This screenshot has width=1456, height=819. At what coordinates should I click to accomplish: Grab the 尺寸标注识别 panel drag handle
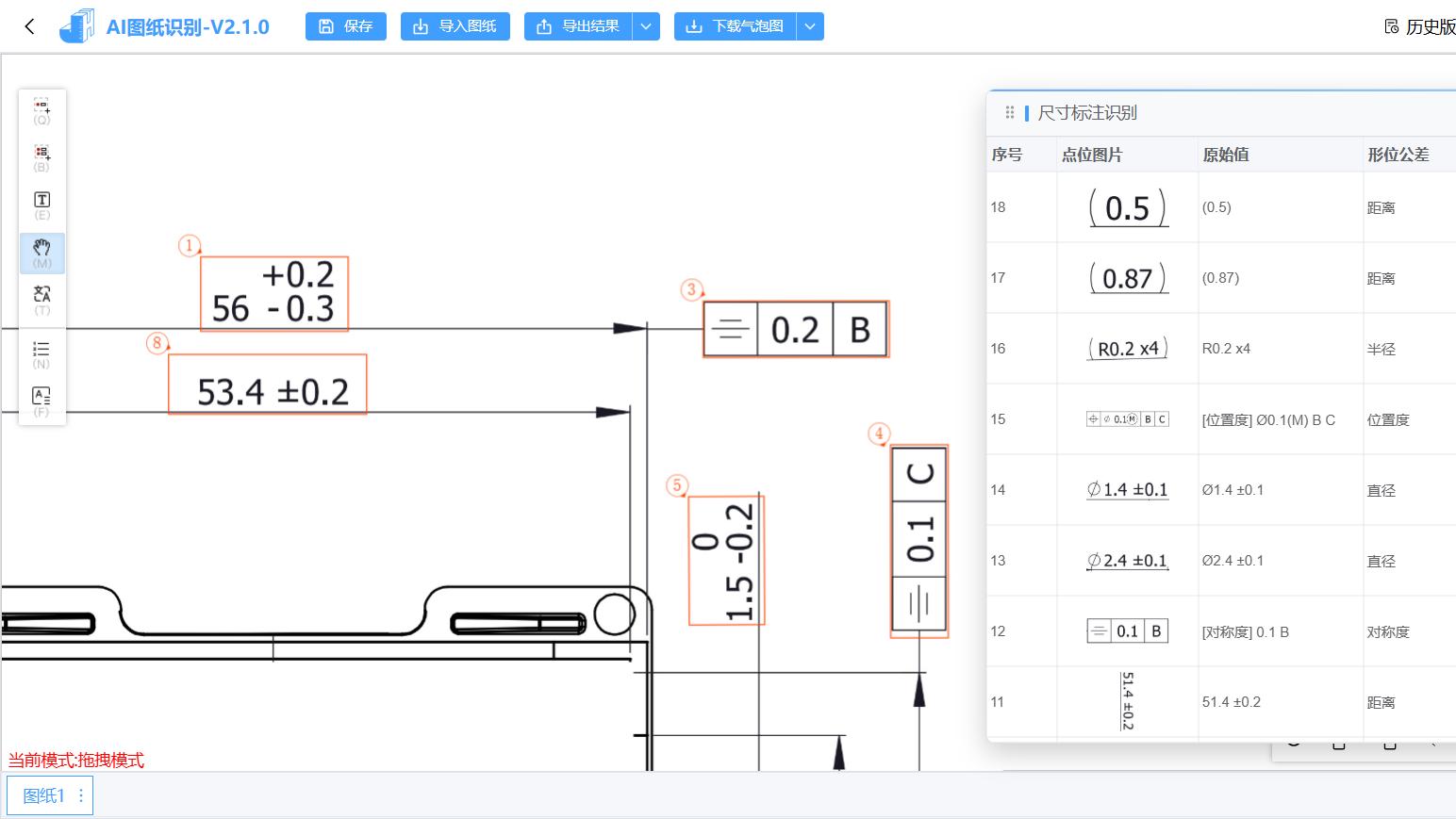tap(1010, 113)
